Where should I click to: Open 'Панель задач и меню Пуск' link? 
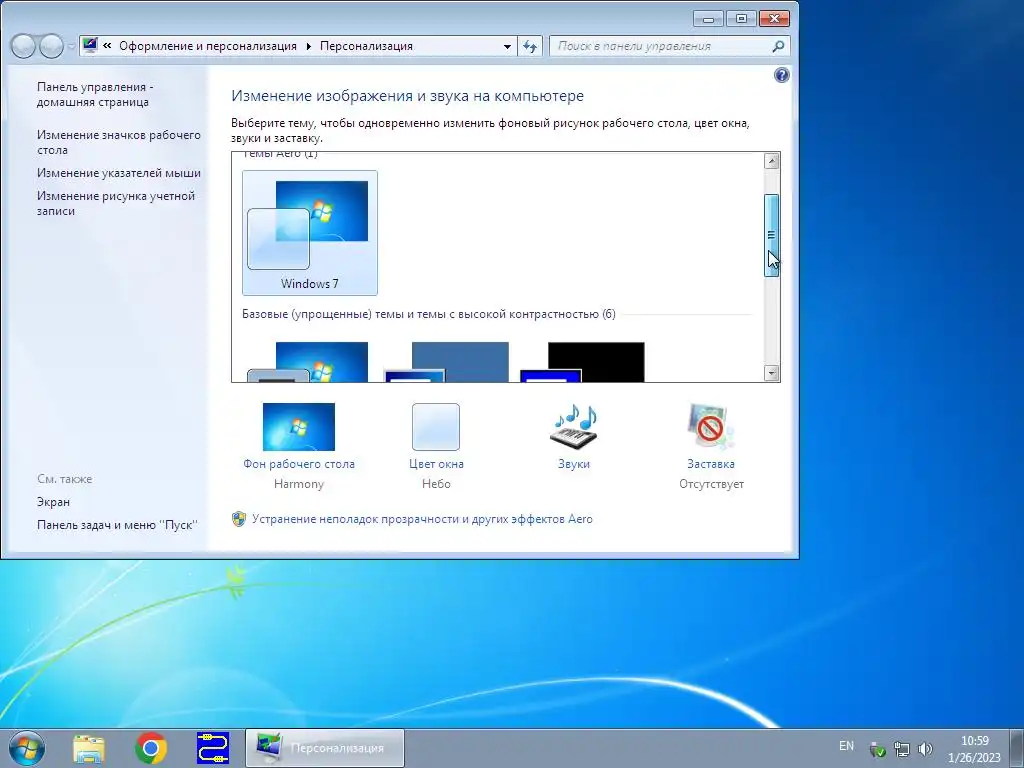point(118,525)
